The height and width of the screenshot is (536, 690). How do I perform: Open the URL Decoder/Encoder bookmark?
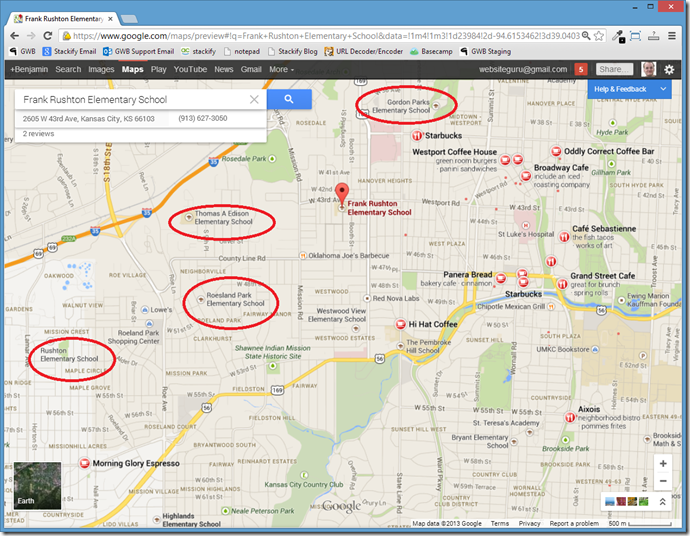(363, 51)
